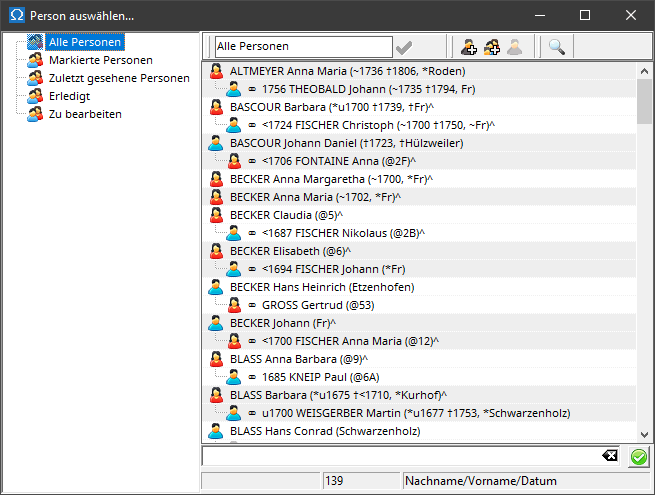The image size is (655, 495).
Task: Open the magnifier search tool
Action: point(556,46)
